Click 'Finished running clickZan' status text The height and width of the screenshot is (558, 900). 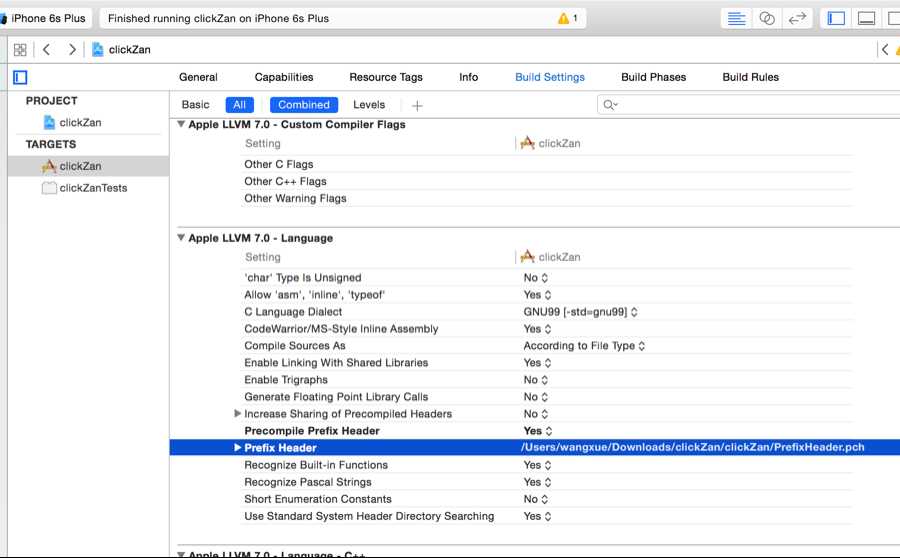(218, 18)
